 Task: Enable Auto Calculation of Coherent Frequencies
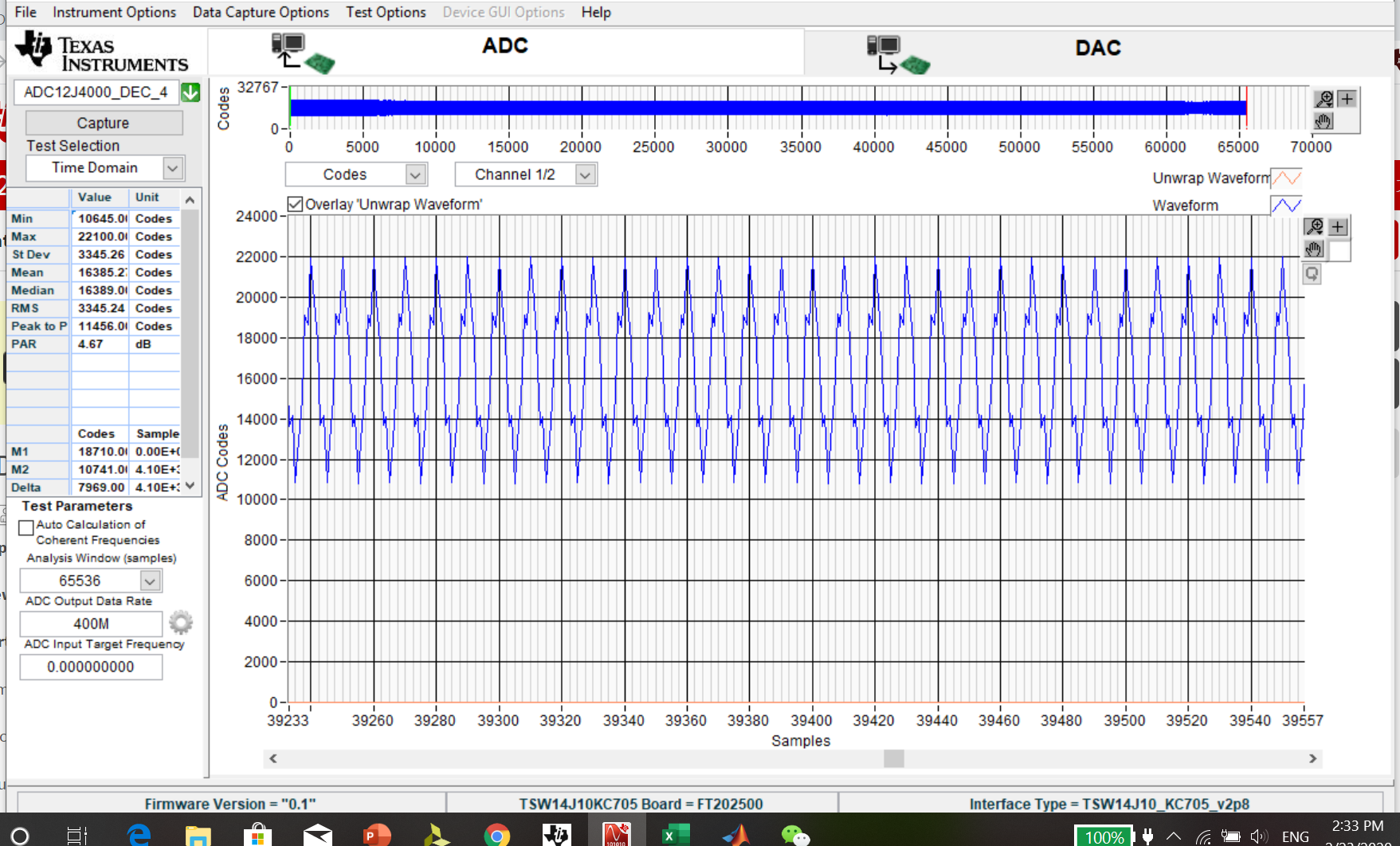coord(26,527)
